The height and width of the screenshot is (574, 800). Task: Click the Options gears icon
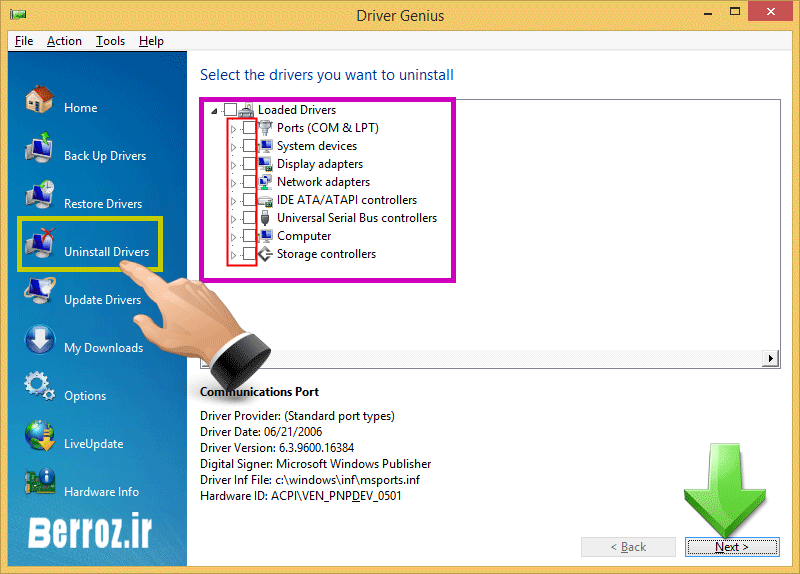coord(39,387)
